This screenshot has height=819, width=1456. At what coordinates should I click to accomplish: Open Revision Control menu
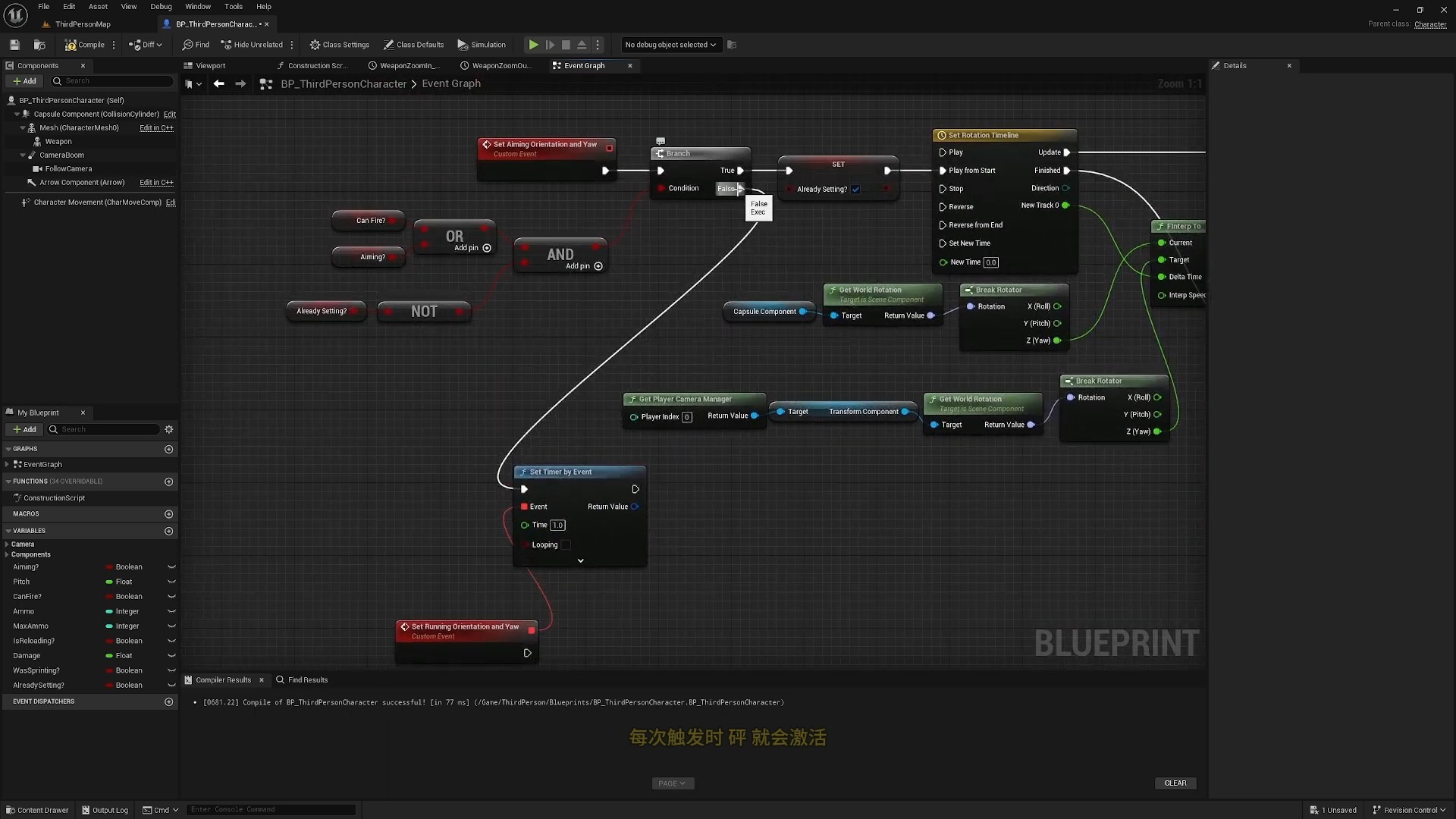(1409, 810)
